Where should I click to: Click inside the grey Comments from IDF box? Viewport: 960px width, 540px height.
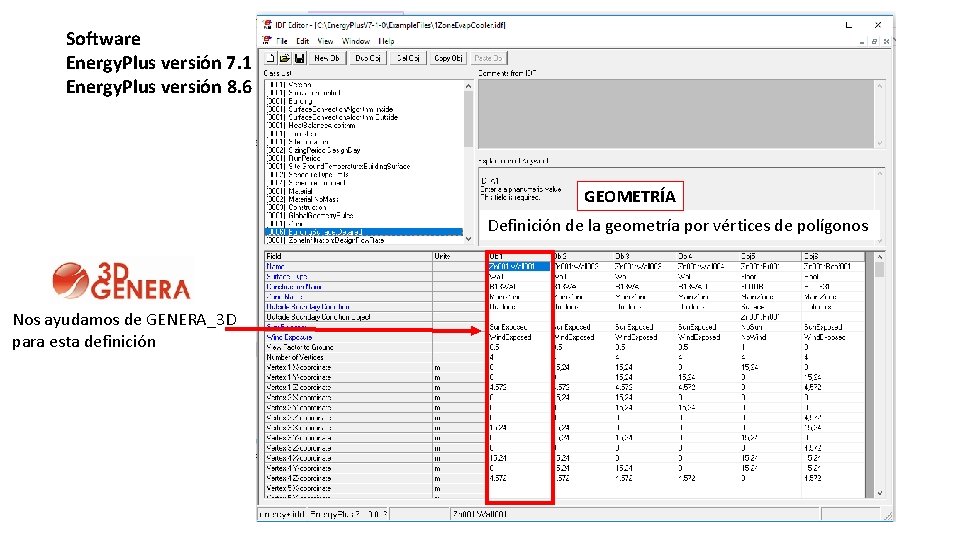[x=676, y=114]
